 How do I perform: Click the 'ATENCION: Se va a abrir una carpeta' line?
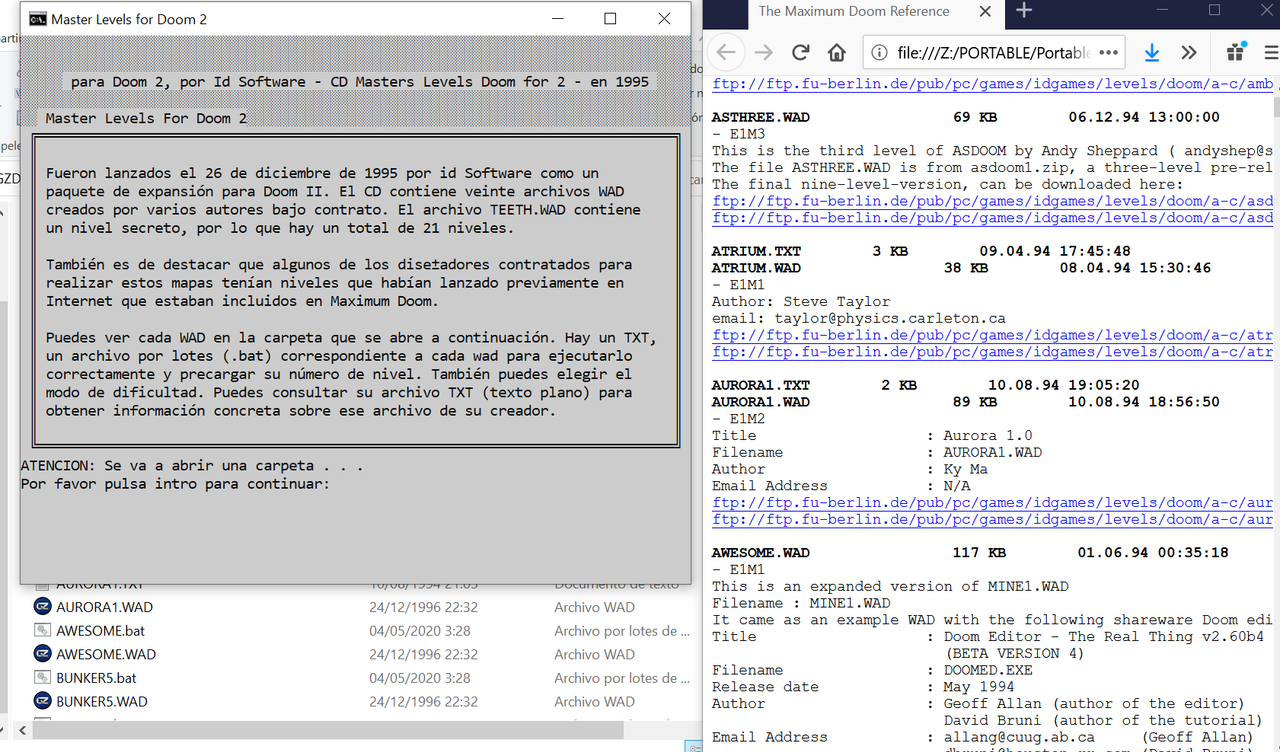(x=191, y=465)
